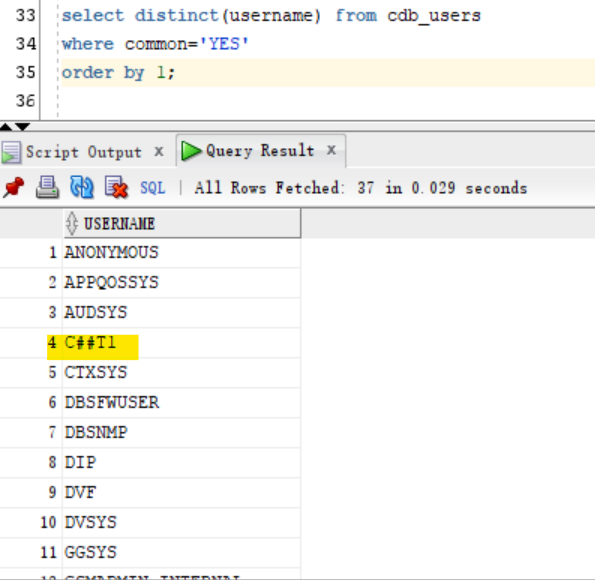Viewport: 595px width, 580px height.
Task: Sort by the USERNAME column header
Action: tap(182, 223)
